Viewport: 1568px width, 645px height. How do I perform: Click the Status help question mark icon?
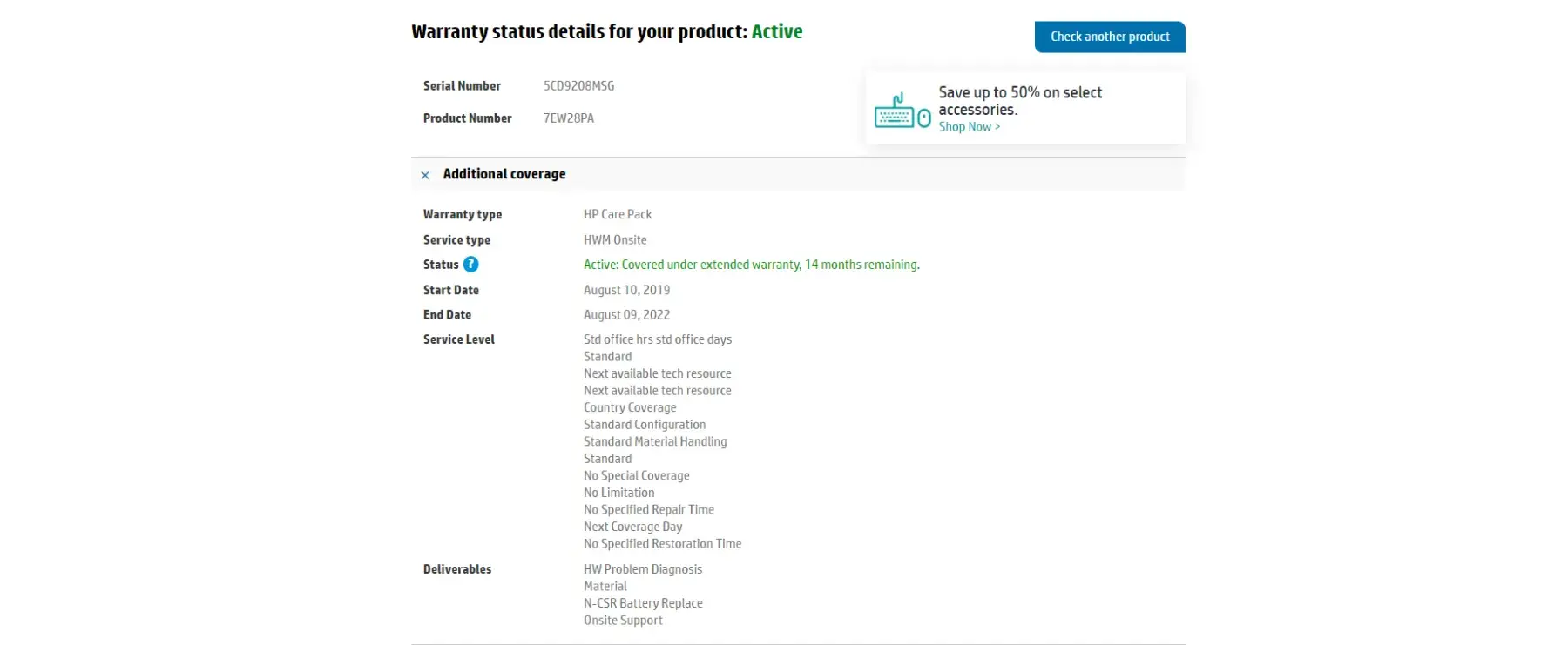(470, 265)
